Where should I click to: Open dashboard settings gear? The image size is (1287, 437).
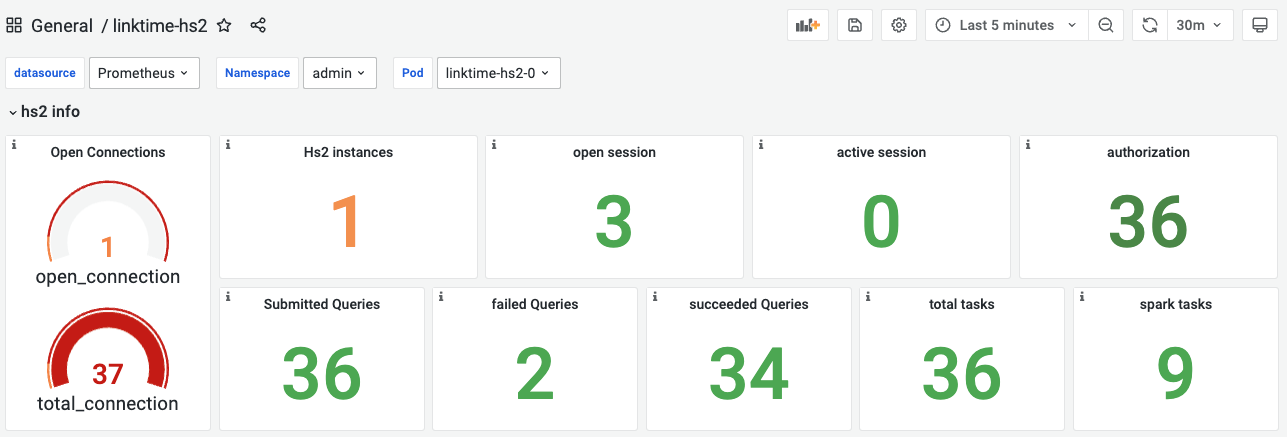coord(899,25)
